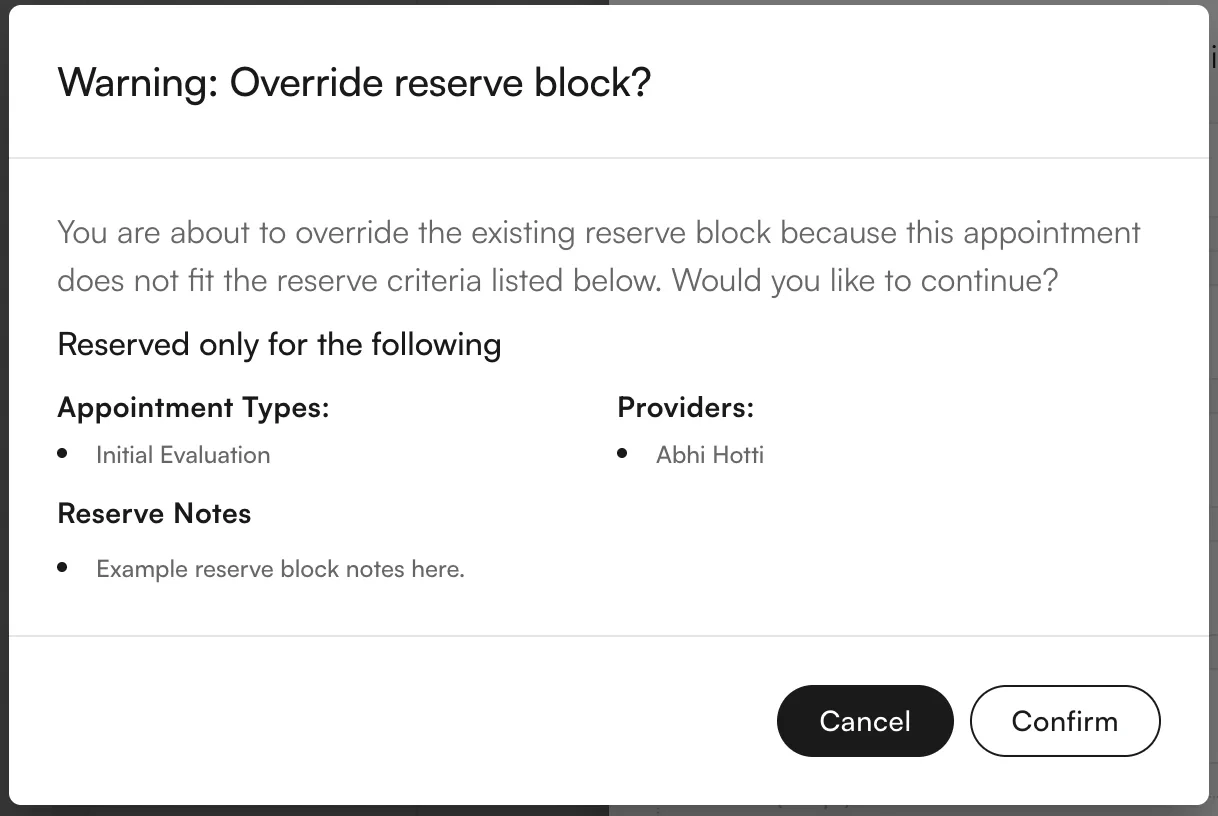Click the Confirm button to override
Image resolution: width=1218 pixels, height=816 pixels.
click(1064, 721)
